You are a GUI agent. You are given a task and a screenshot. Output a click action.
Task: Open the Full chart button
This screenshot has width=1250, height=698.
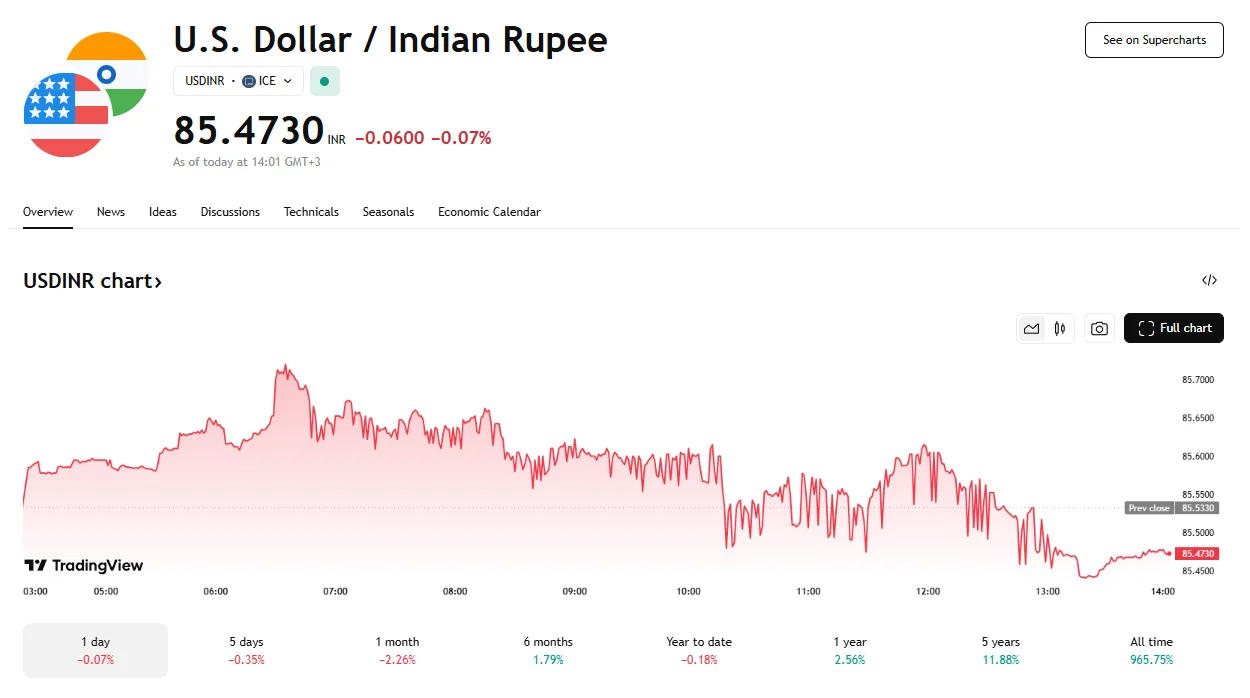tap(1174, 328)
